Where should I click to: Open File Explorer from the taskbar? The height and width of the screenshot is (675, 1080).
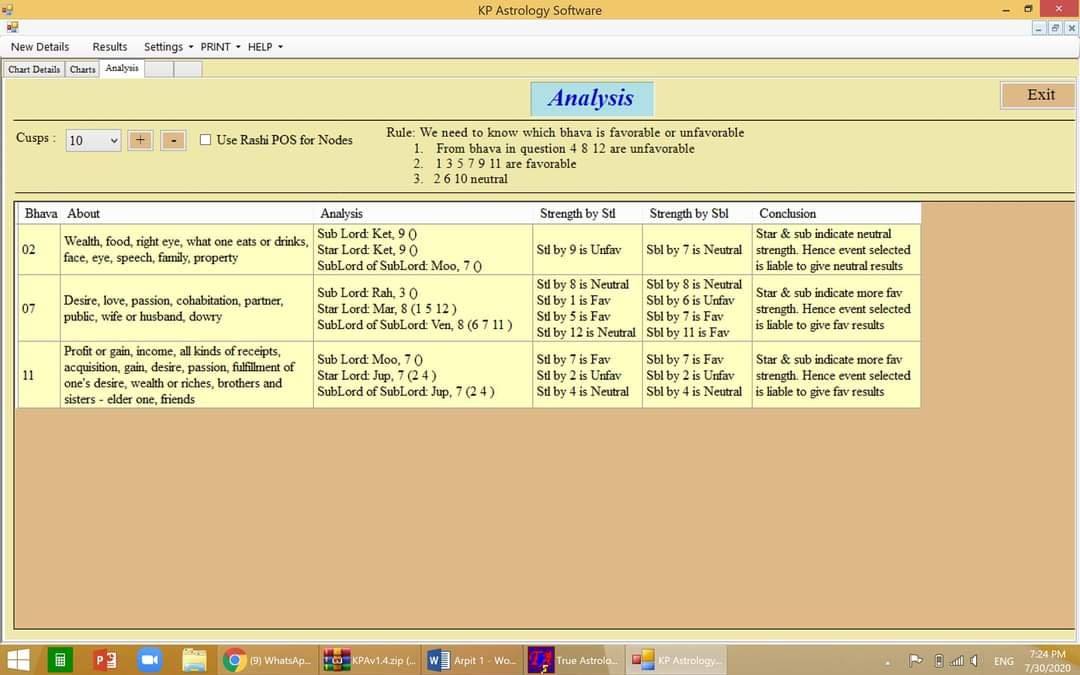[194, 660]
